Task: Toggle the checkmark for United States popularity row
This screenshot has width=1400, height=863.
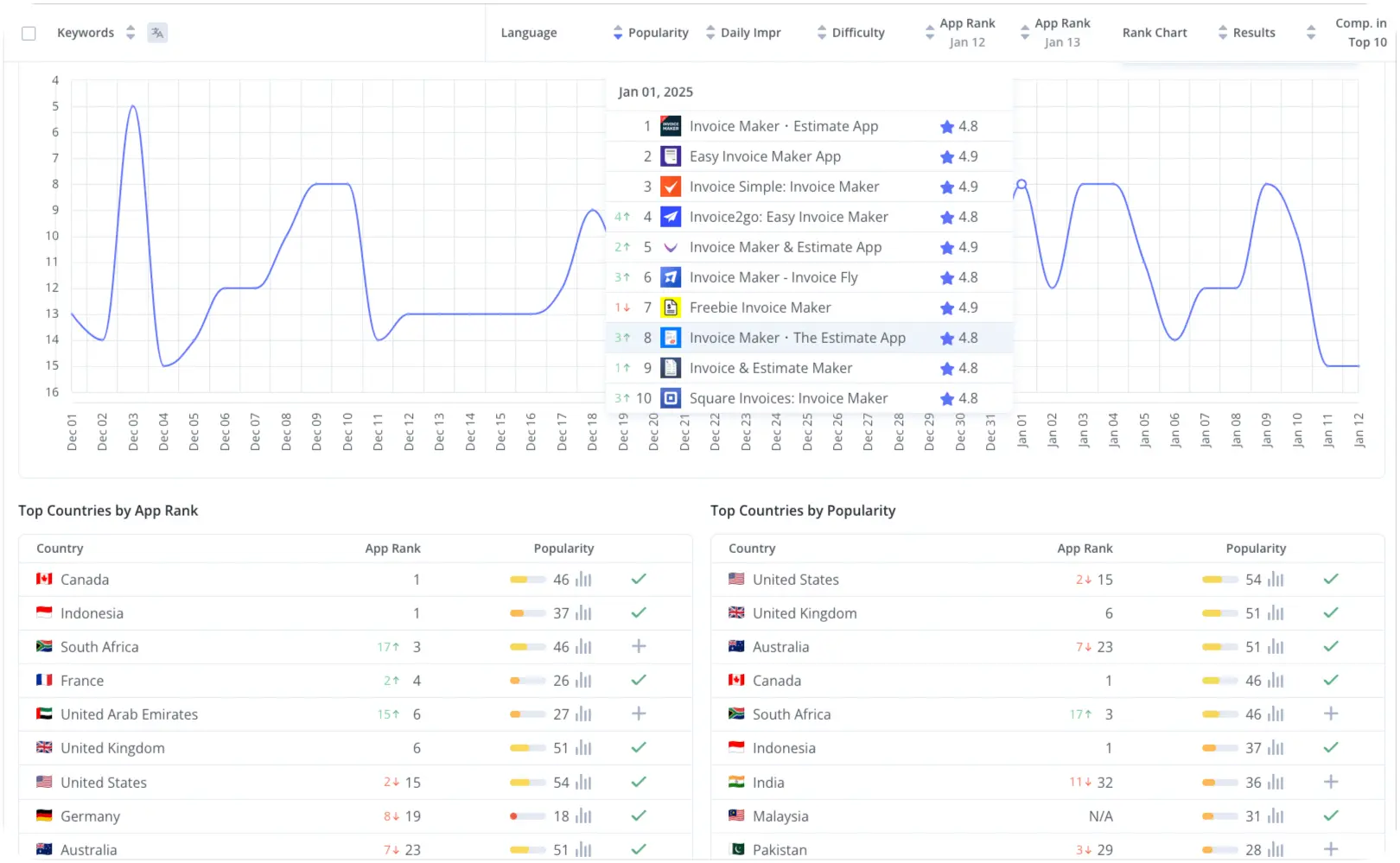Action: [x=1331, y=579]
